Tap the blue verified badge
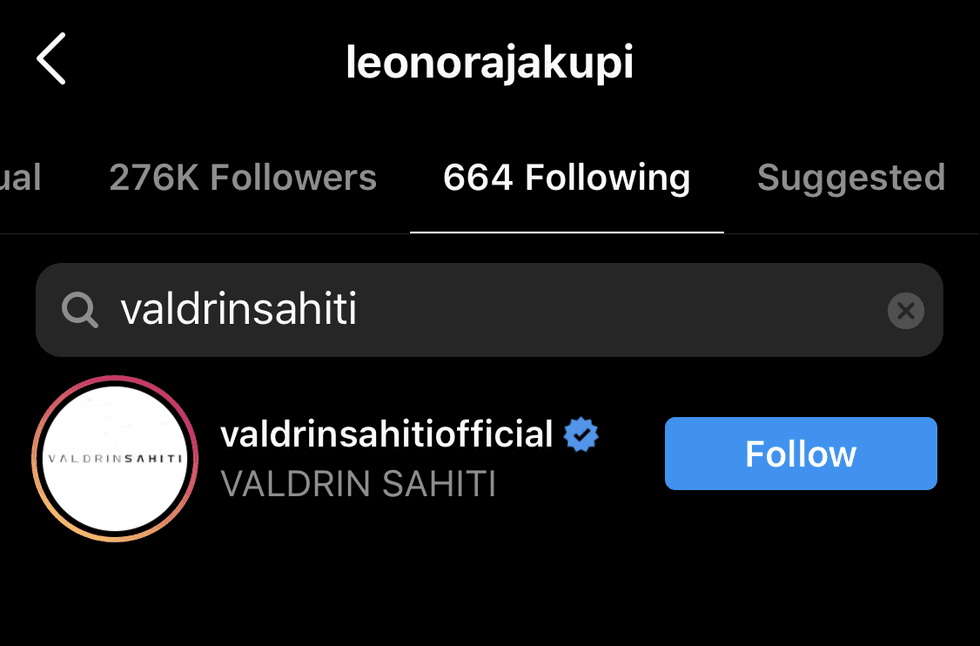980x646 pixels. (x=581, y=434)
